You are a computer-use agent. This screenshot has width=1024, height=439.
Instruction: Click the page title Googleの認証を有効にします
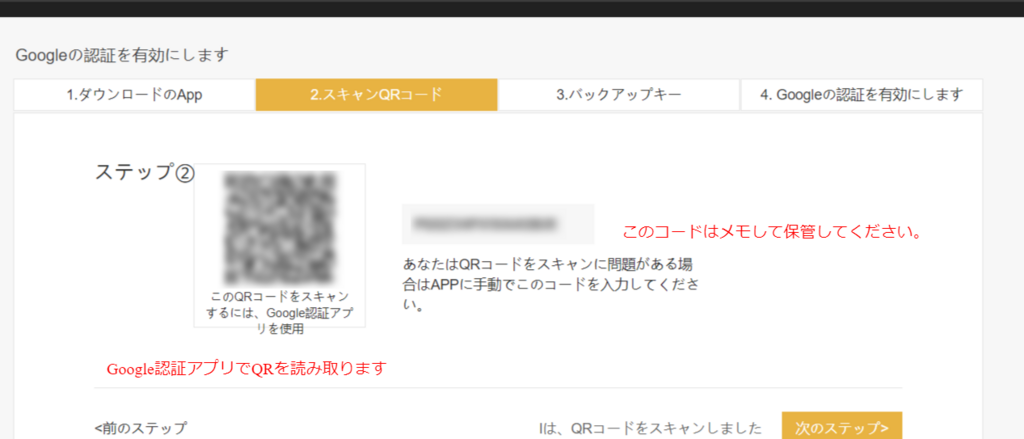coord(122,54)
